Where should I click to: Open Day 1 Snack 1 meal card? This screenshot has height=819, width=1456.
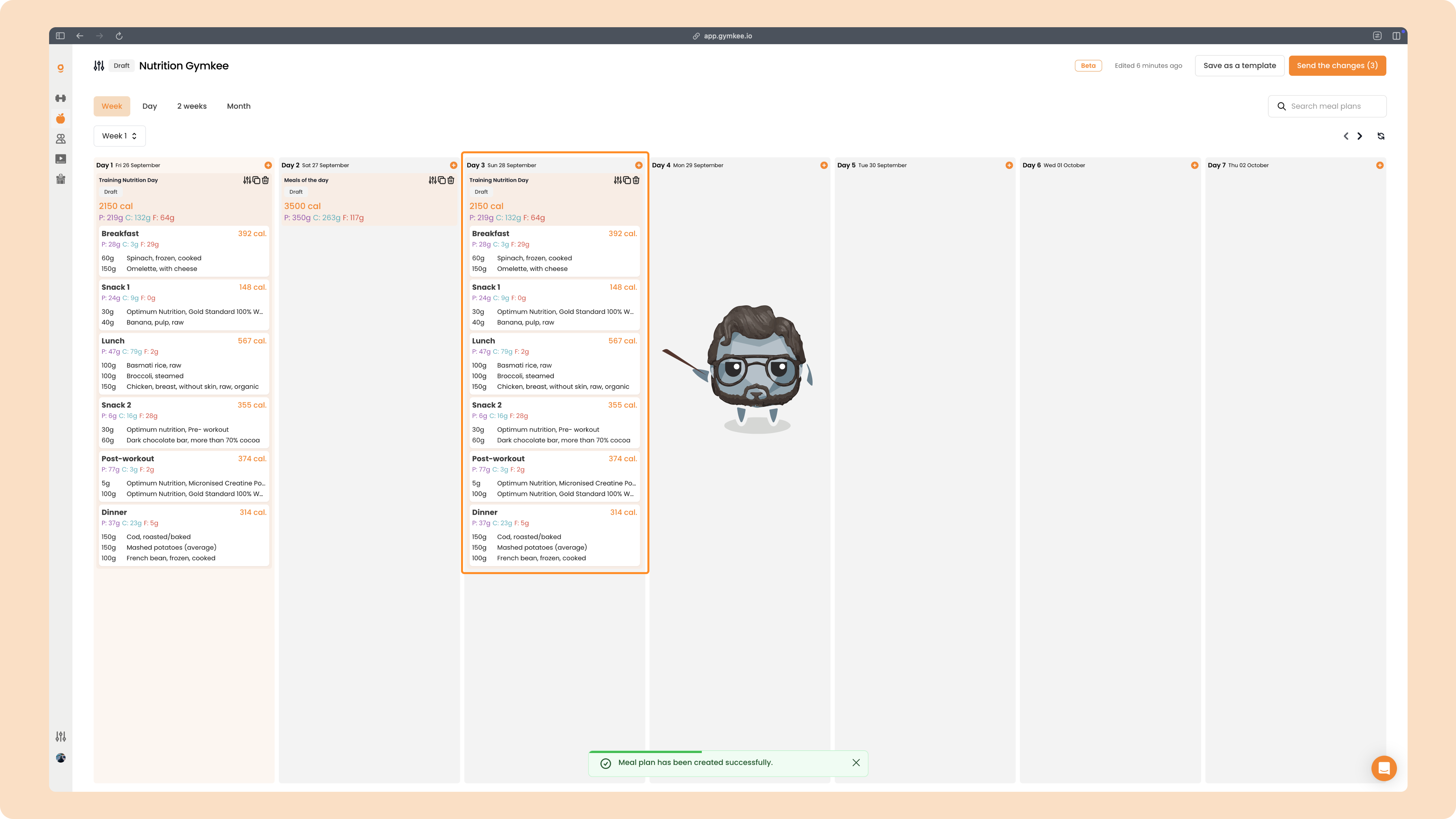point(184,305)
